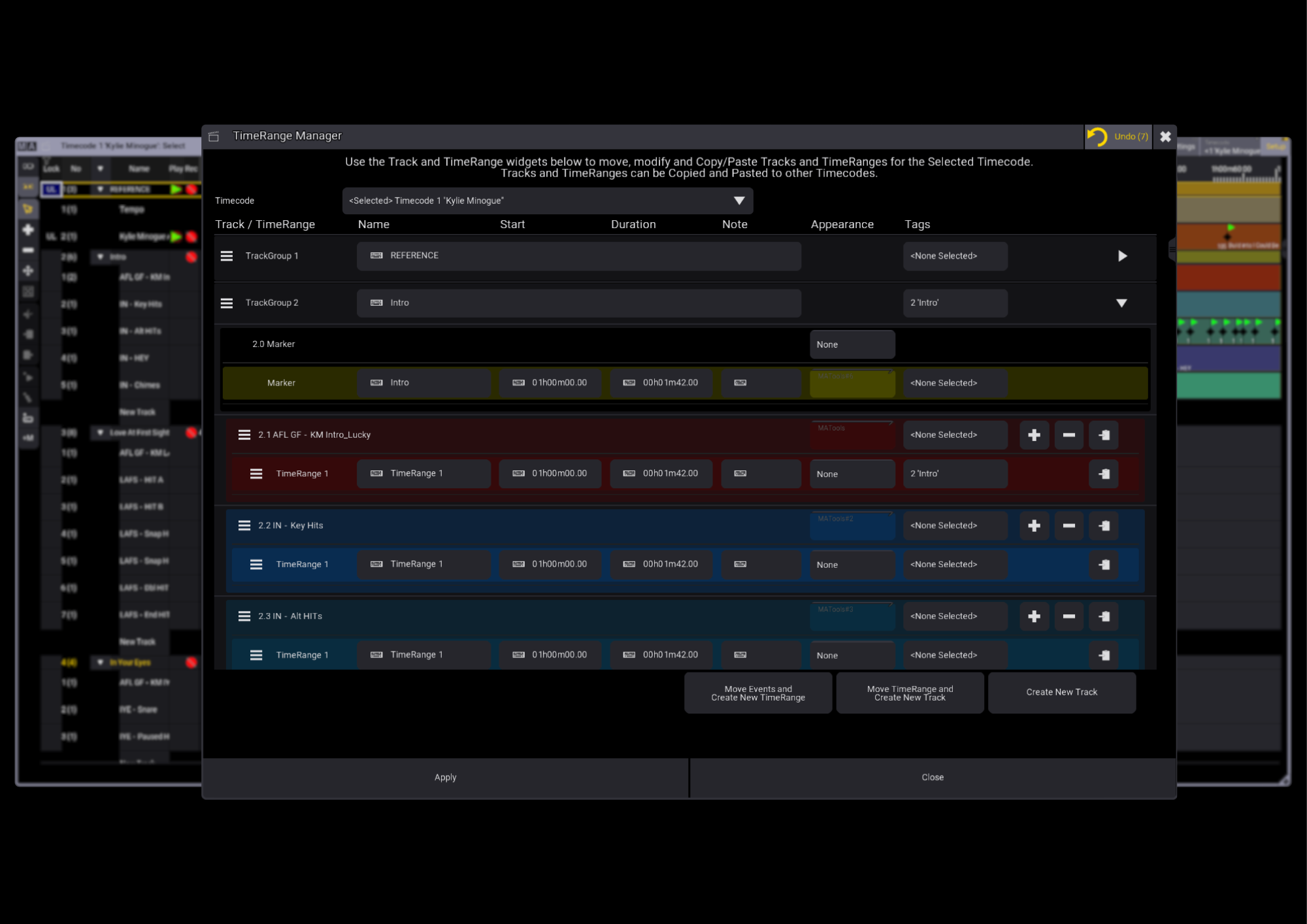This screenshot has width=1307, height=924.
Task: Add a TimeRange to track 2.2 IN - Key Hits
Action: pyautogui.click(x=1034, y=526)
